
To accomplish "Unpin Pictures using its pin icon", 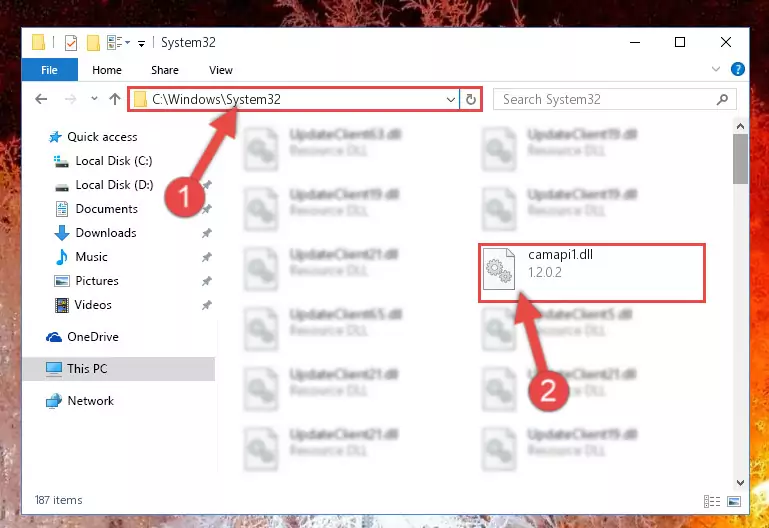I will click(x=207, y=281).
